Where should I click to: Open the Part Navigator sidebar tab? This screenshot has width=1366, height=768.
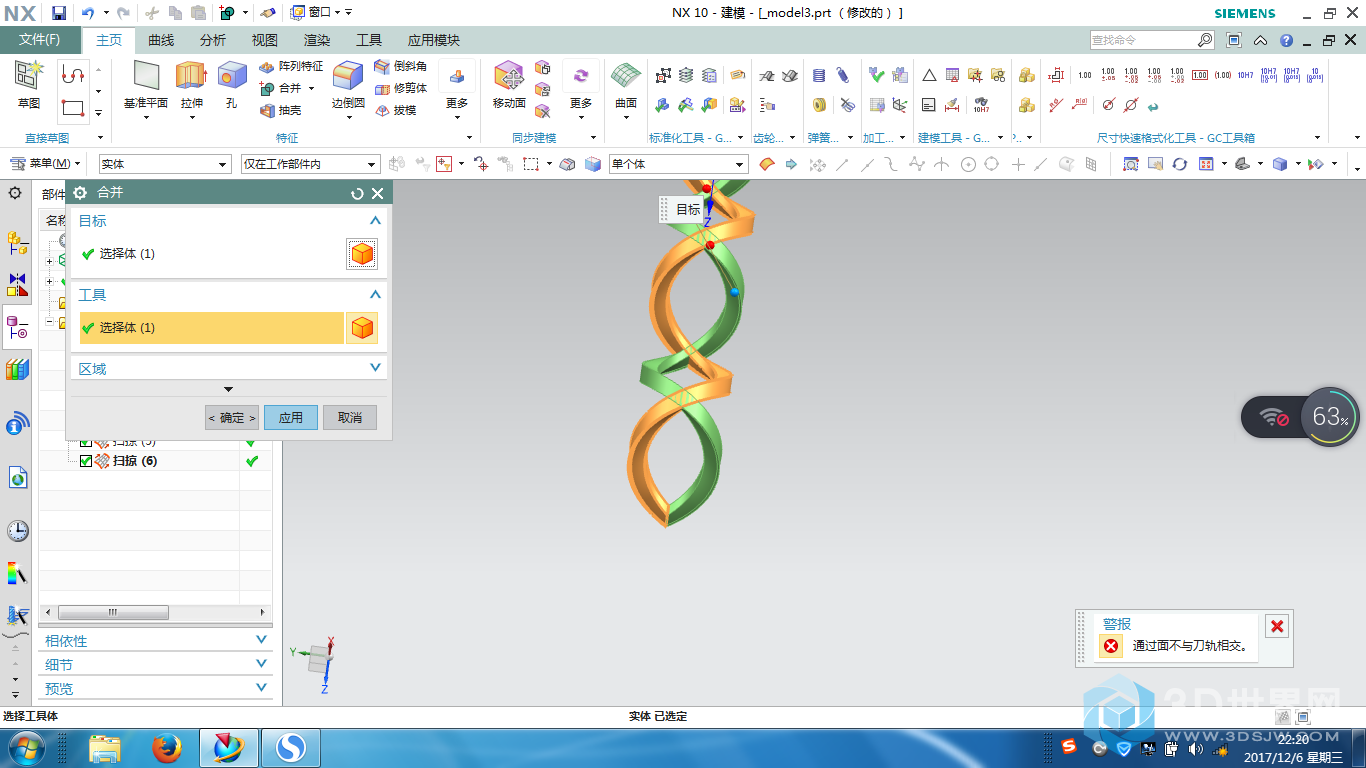[17, 327]
